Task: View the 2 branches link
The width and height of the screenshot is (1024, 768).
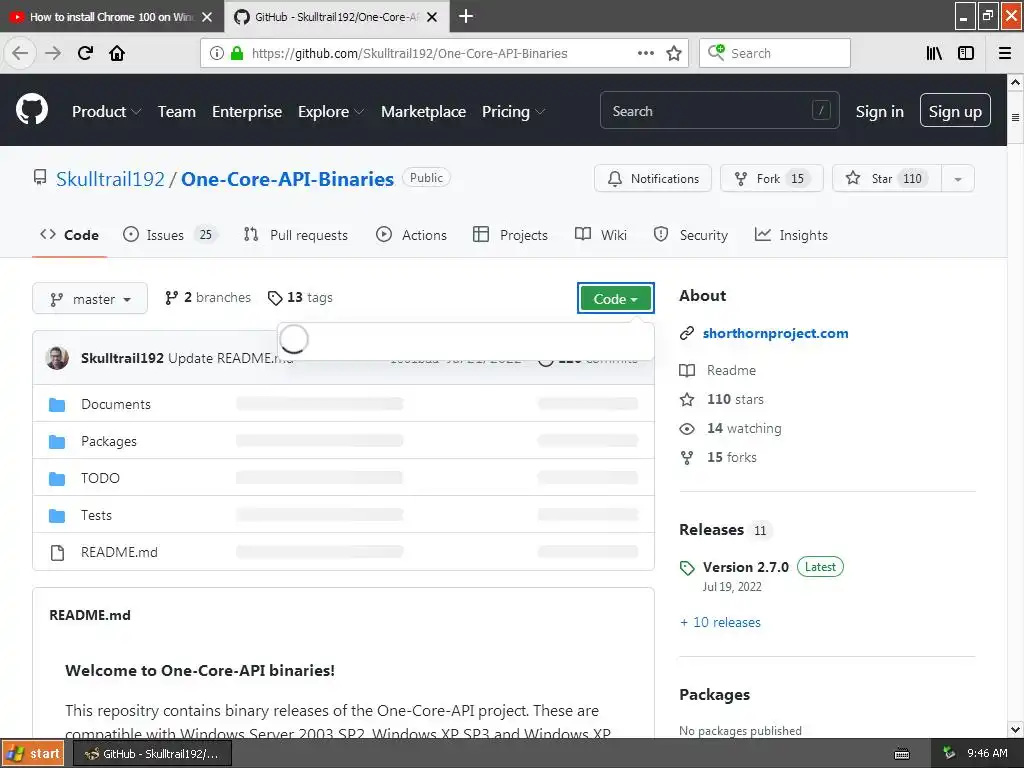Action: 208,298
